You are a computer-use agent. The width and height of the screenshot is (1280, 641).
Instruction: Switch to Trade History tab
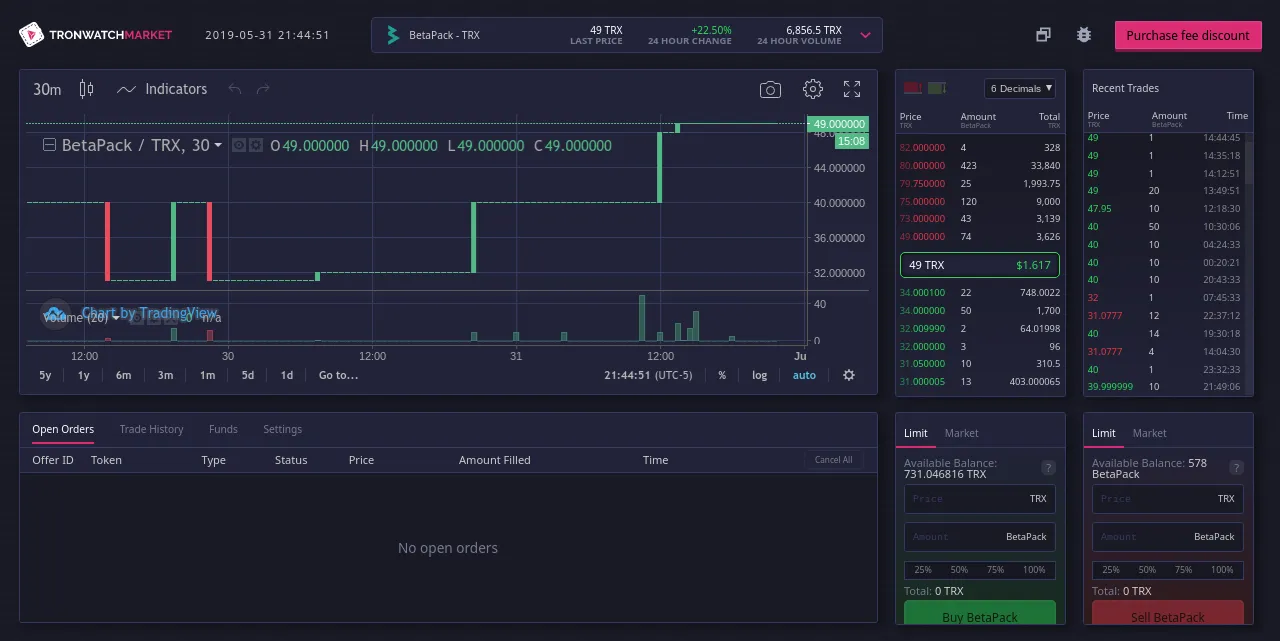[x=152, y=429]
